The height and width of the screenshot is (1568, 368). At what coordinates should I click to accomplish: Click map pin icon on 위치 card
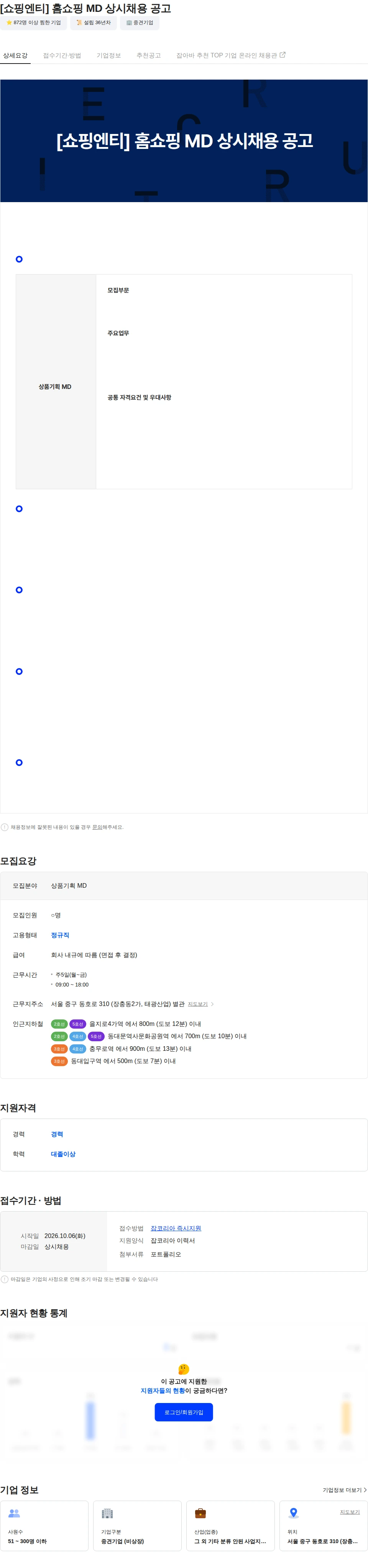[x=294, y=1513]
